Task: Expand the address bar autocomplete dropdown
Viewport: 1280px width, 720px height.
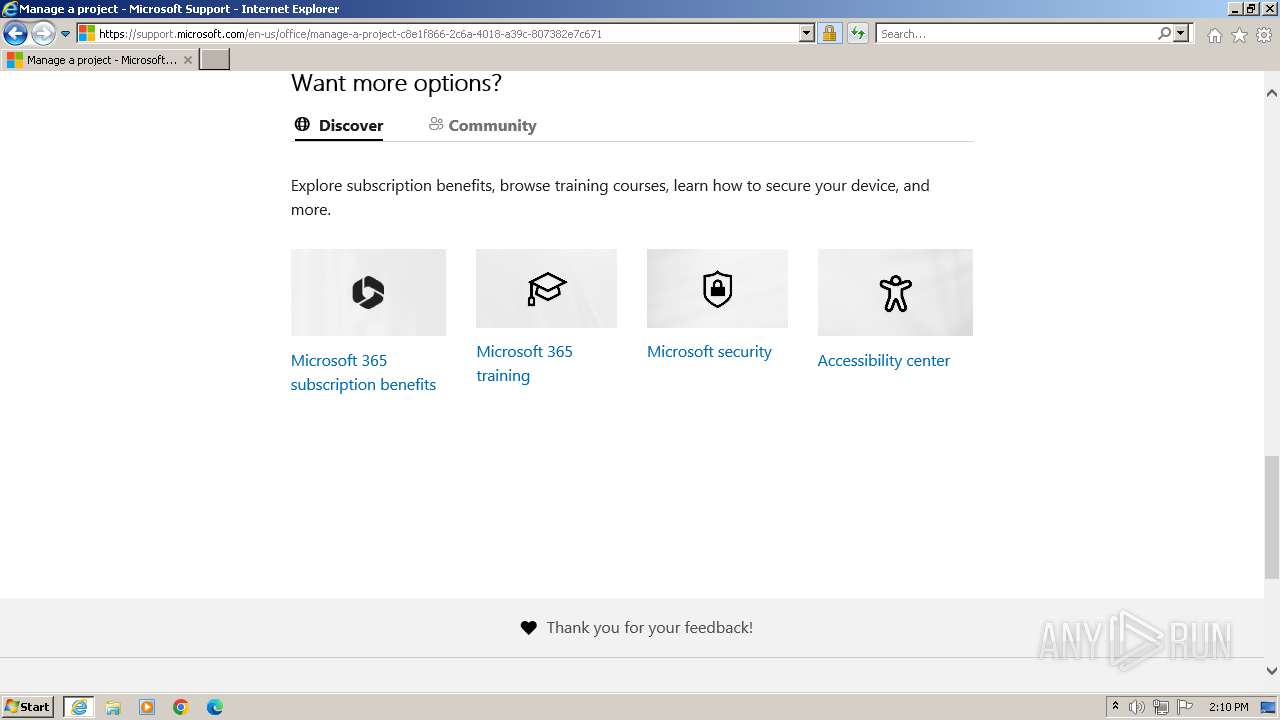Action: coord(807,33)
